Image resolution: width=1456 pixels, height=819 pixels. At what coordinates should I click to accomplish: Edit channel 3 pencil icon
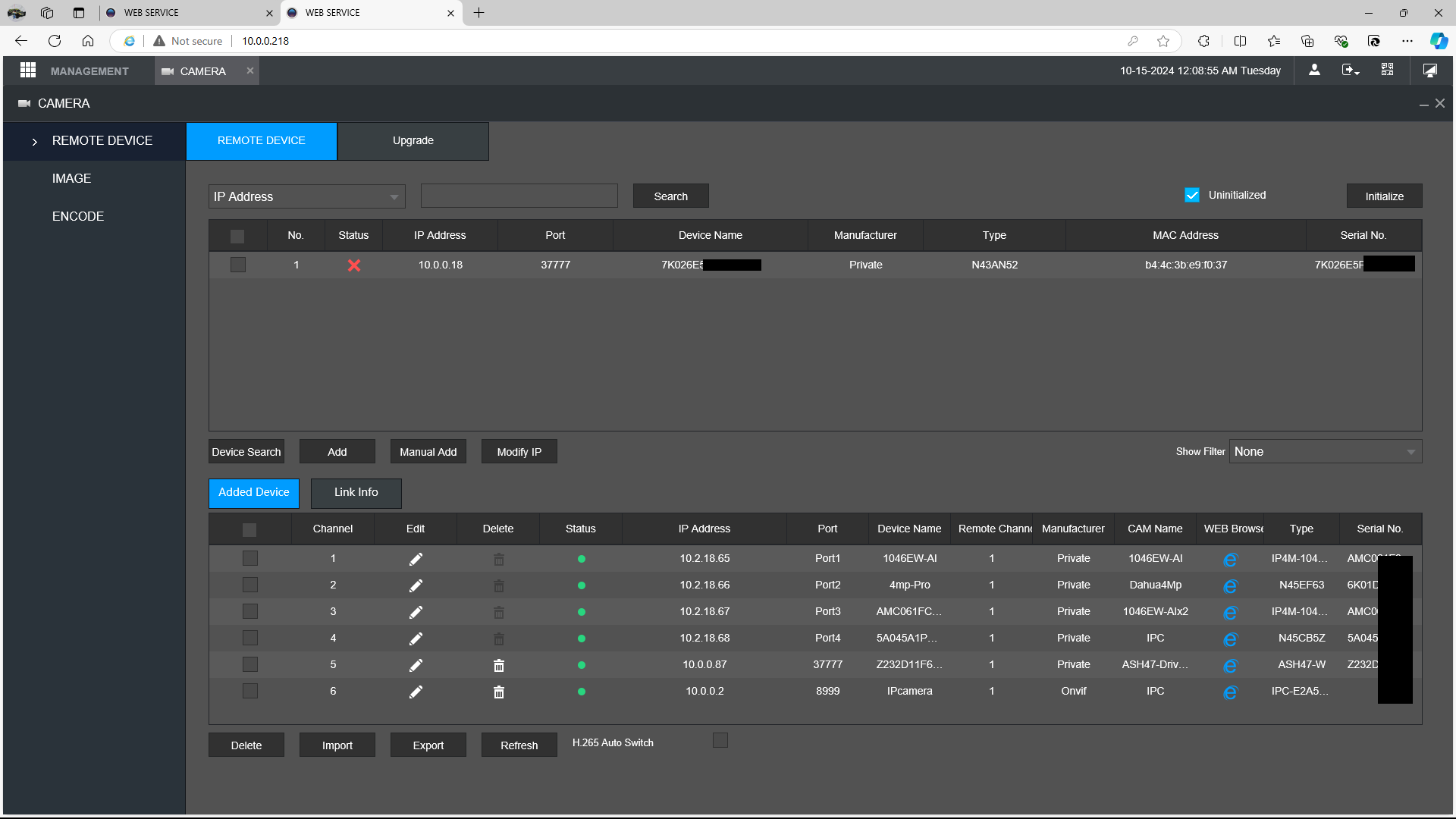point(416,612)
